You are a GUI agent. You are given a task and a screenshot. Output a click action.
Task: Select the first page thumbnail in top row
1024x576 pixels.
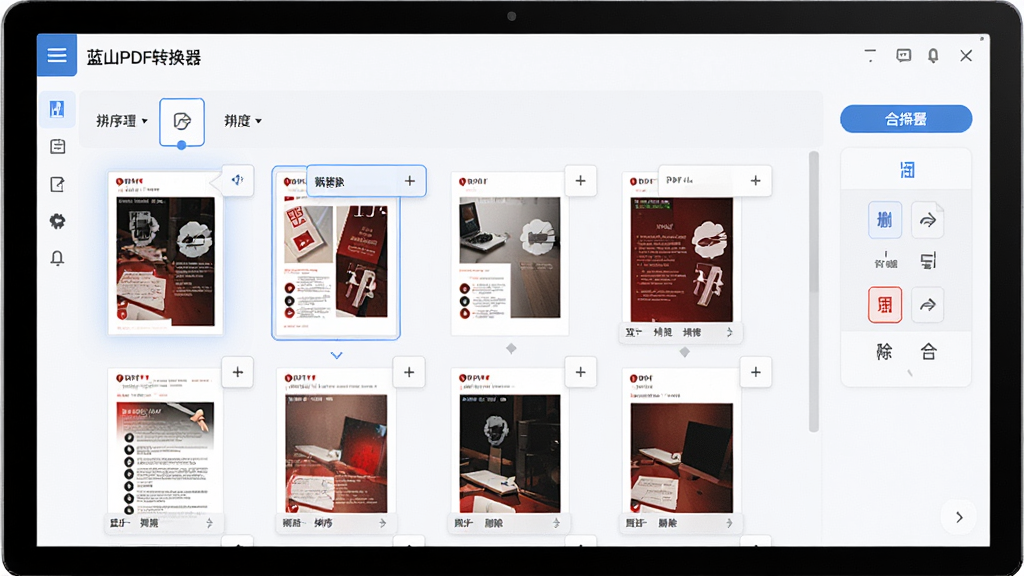[x=165, y=253]
